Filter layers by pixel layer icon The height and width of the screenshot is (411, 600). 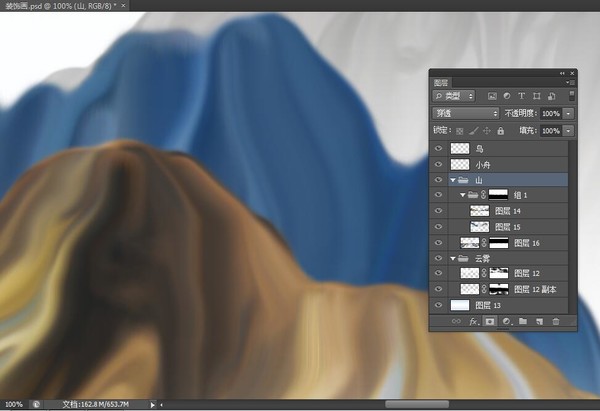click(x=492, y=96)
